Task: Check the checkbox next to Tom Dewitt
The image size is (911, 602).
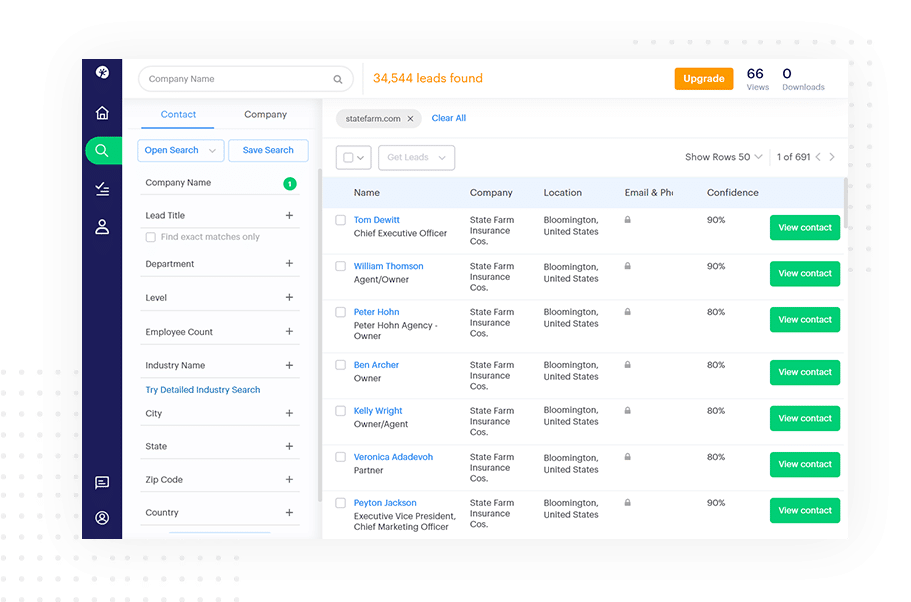Action: 340,219
